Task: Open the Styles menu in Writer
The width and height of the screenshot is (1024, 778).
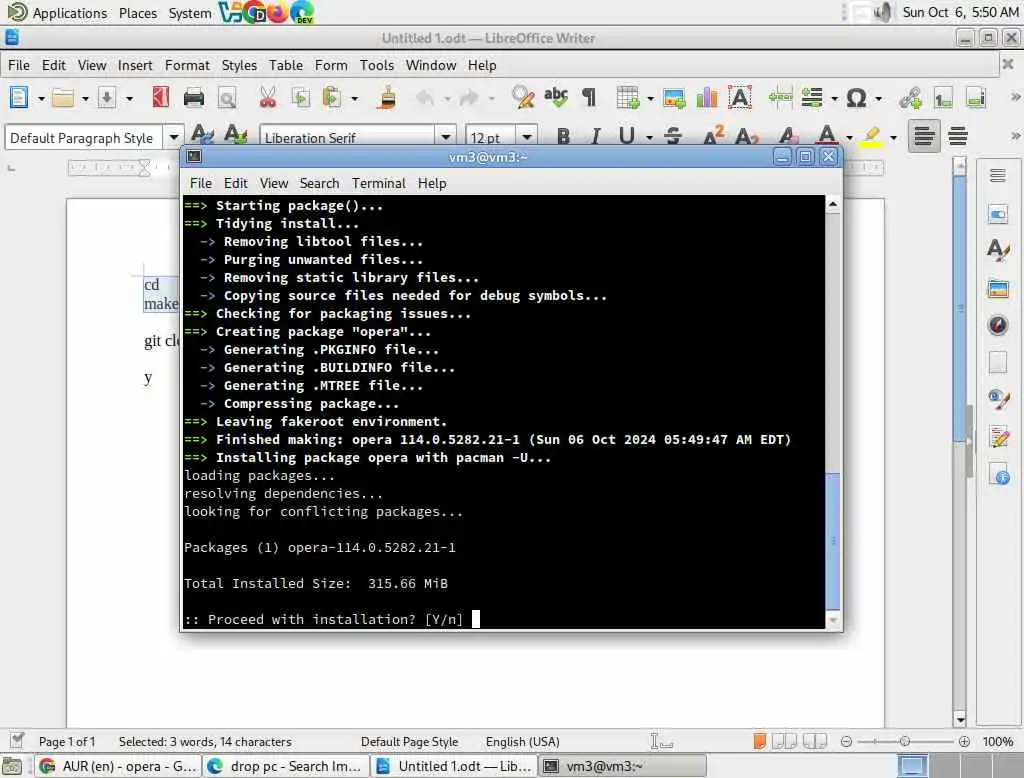Action: (239, 65)
